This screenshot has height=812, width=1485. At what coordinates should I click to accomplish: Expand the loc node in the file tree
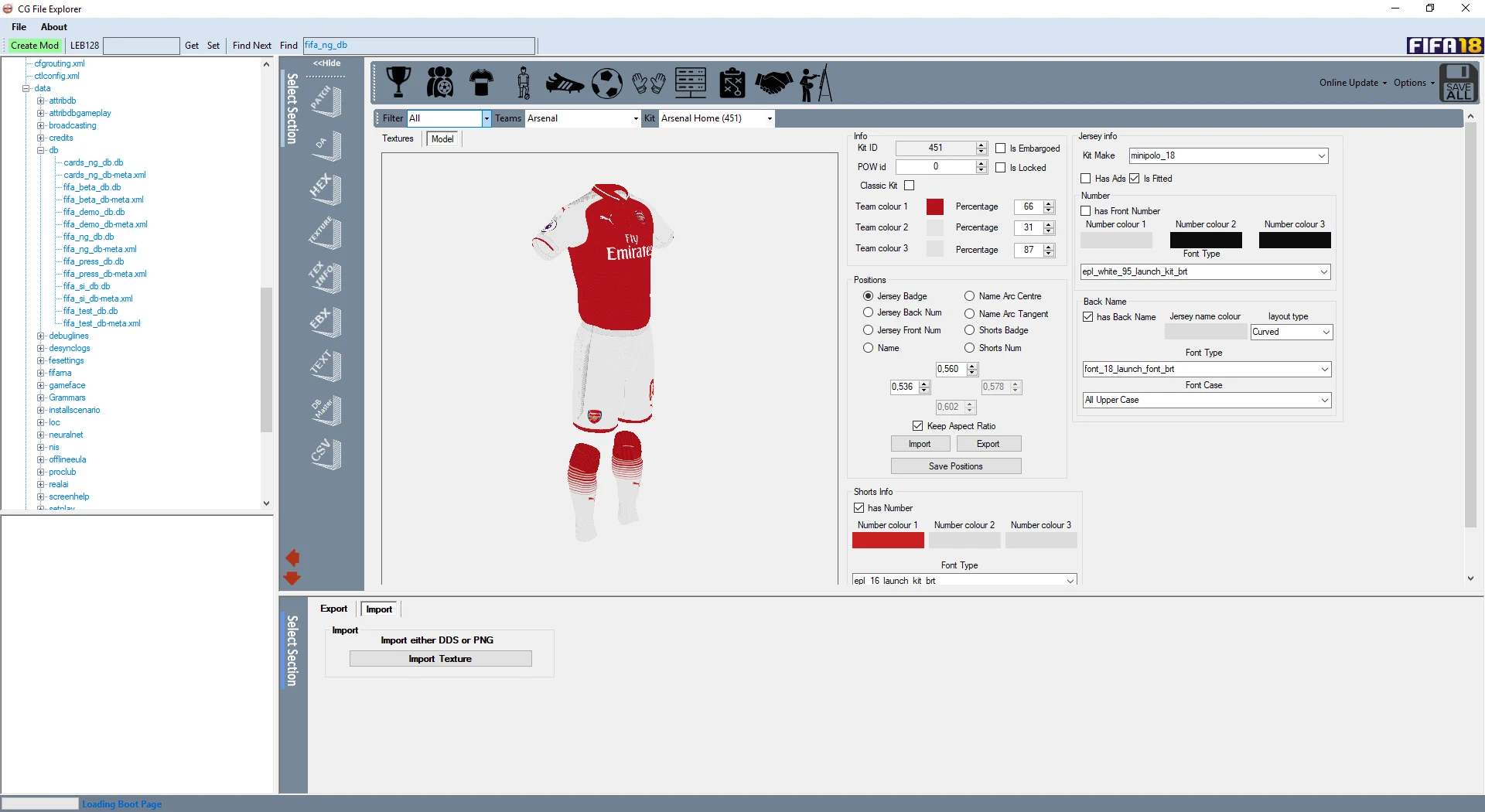pos(39,422)
